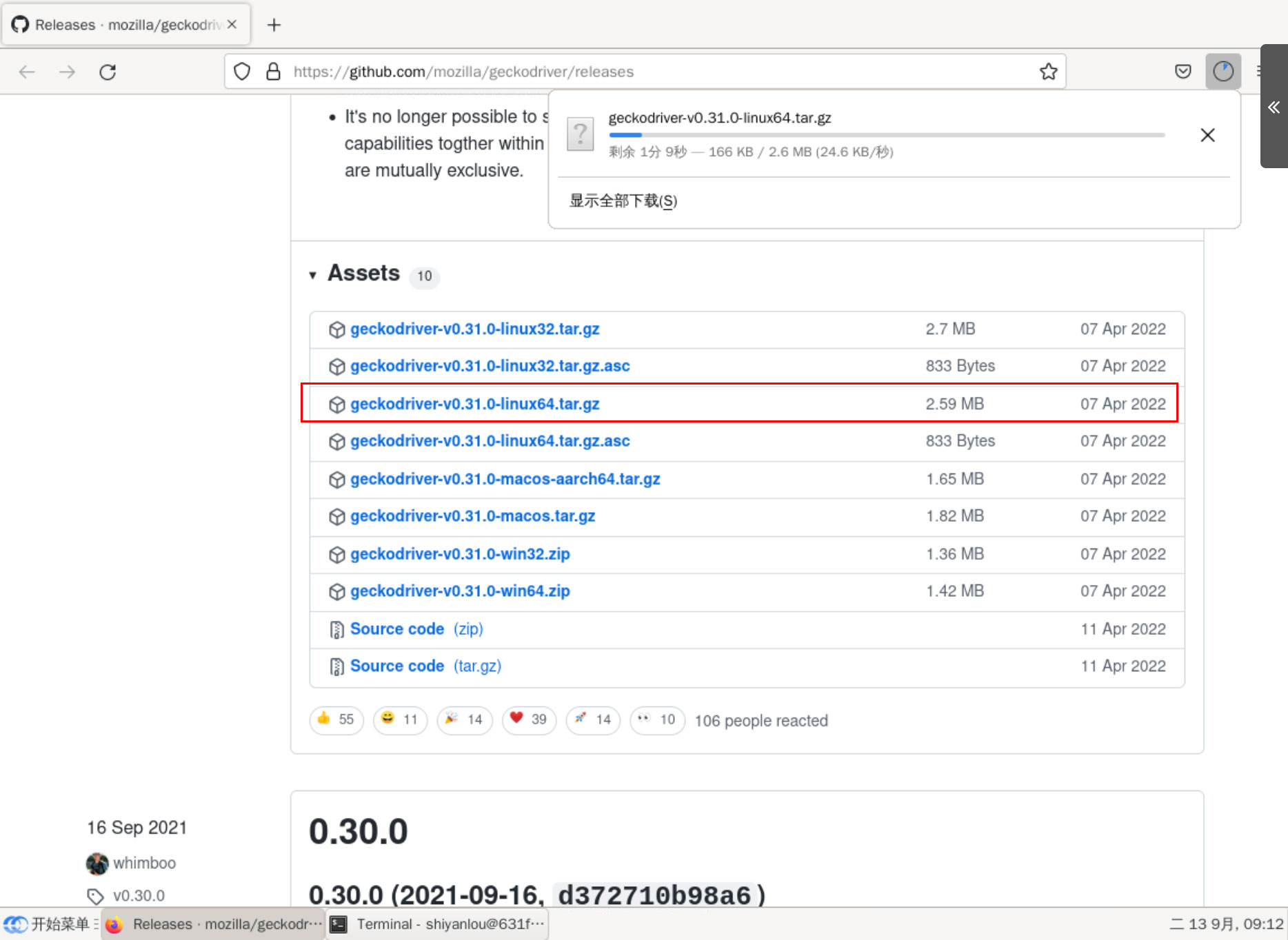This screenshot has width=1288, height=940.
Task: Download geckodriver-v0.31.0-macos.tar.gz
Action: 472,516
